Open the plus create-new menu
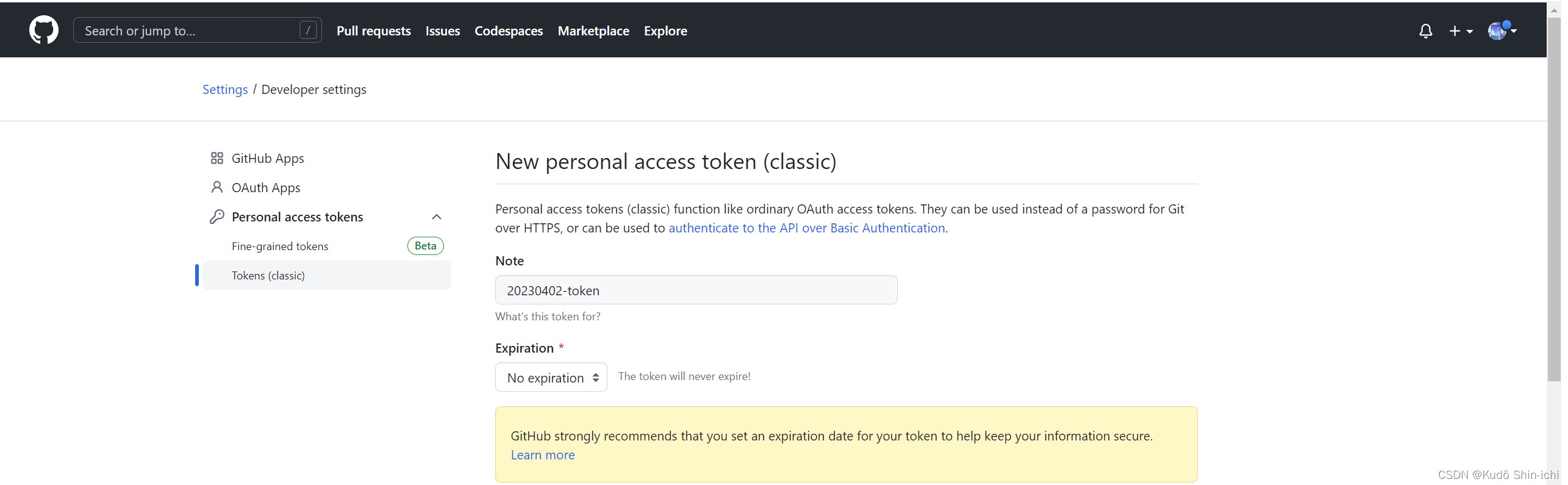 pyautogui.click(x=1461, y=31)
